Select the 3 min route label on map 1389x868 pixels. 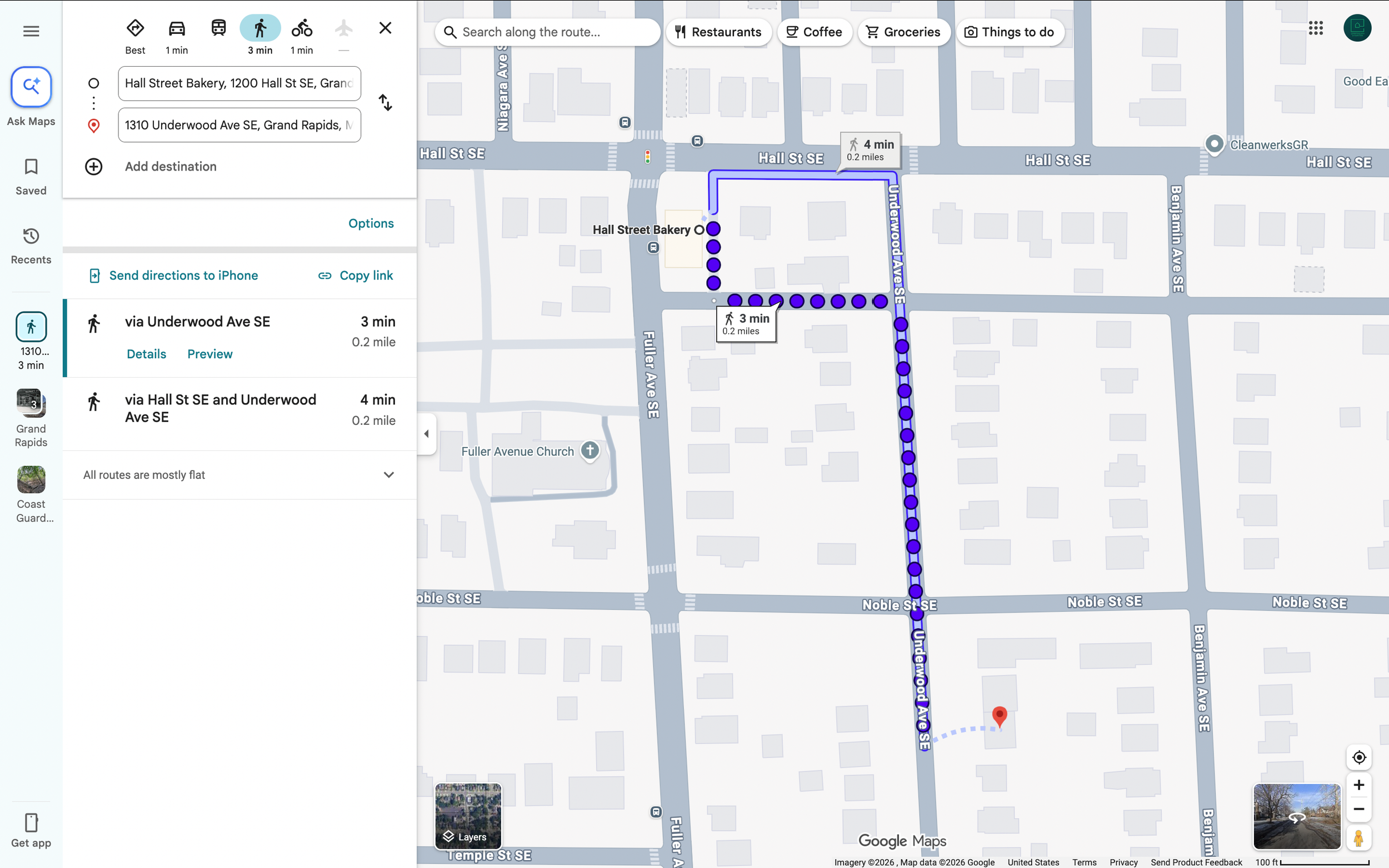746,324
